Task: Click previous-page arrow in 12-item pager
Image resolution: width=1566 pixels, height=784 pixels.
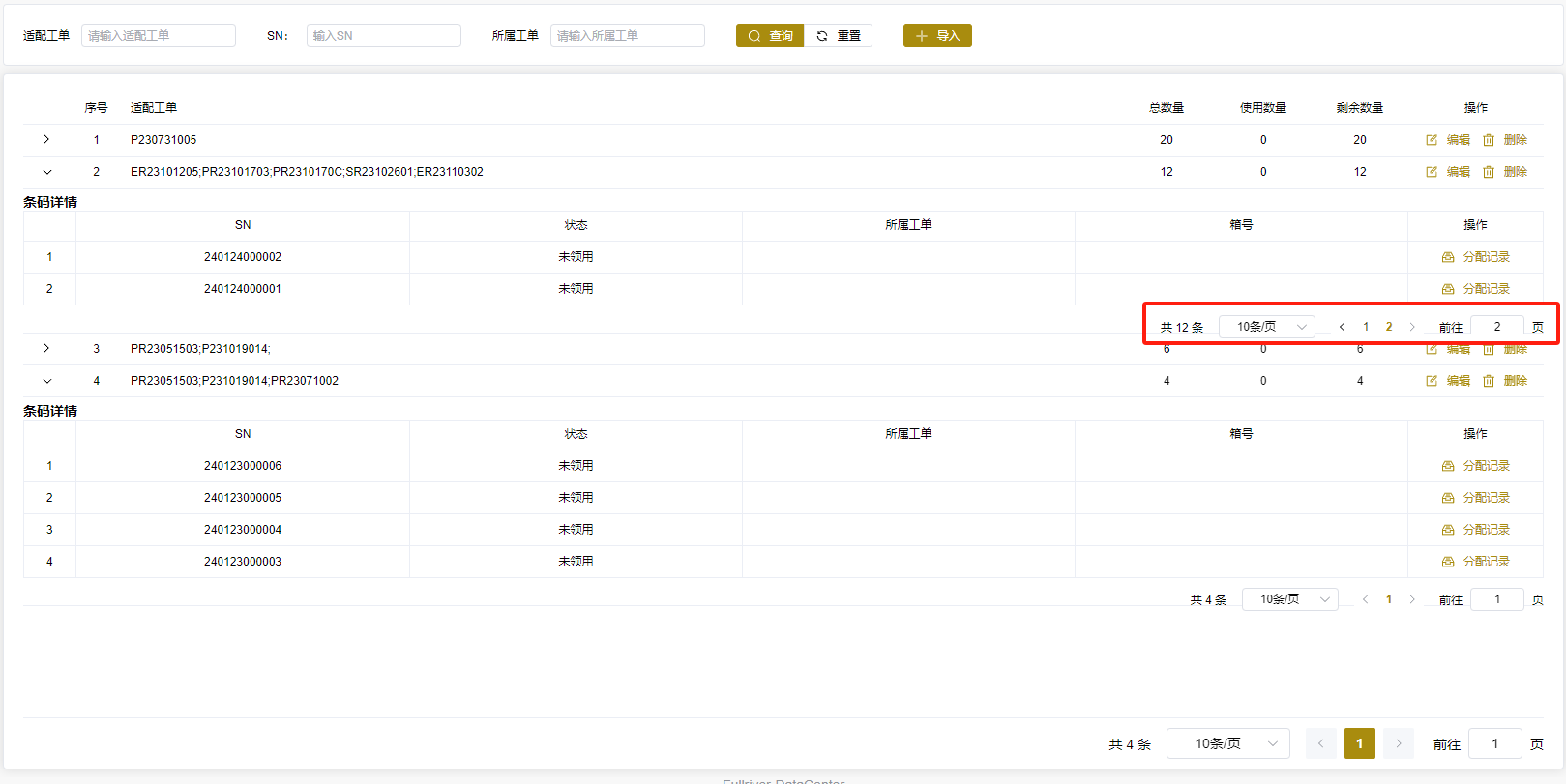Action: click(x=1343, y=327)
